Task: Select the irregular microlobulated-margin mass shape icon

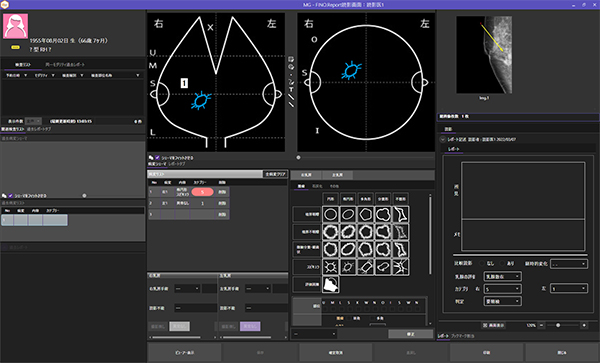Action: point(401,249)
